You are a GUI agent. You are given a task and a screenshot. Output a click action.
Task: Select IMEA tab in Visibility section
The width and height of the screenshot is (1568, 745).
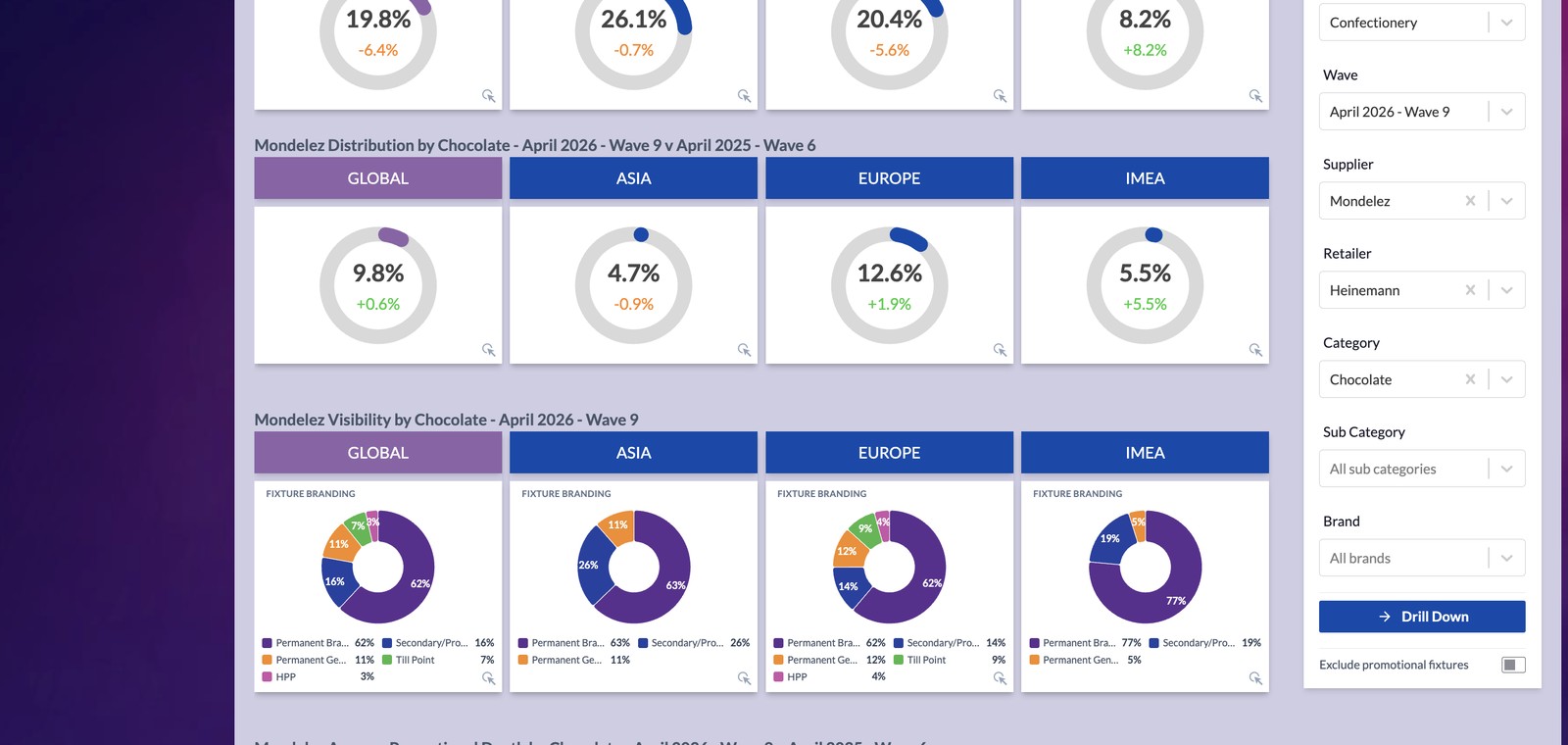pos(1145,453)
